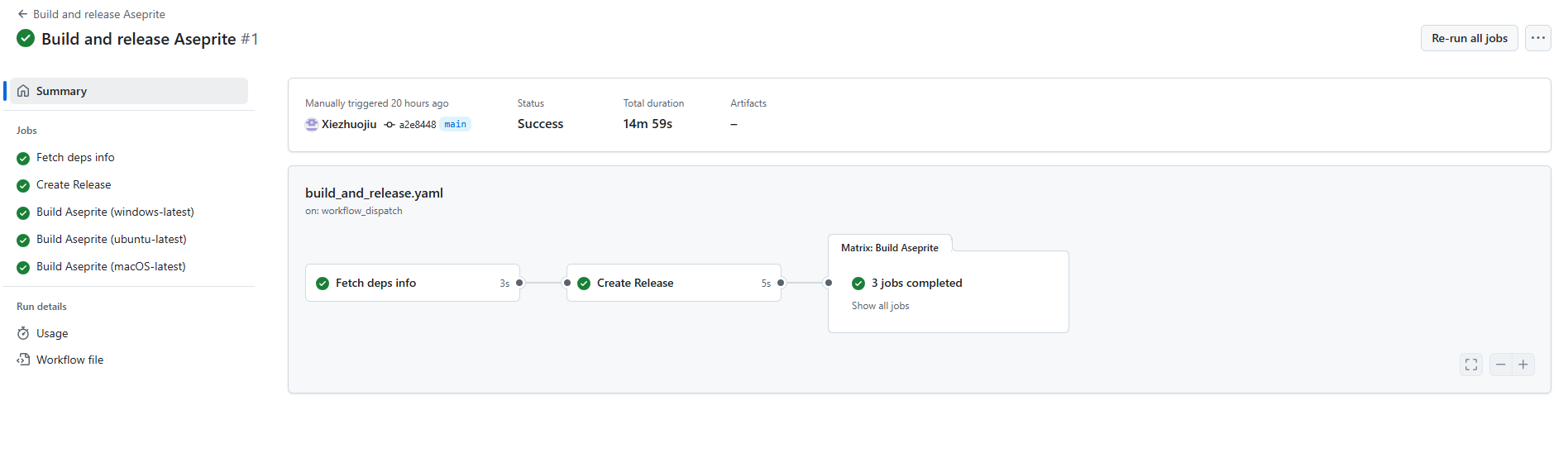Click the green success check next to run title

tap(26, 38)
